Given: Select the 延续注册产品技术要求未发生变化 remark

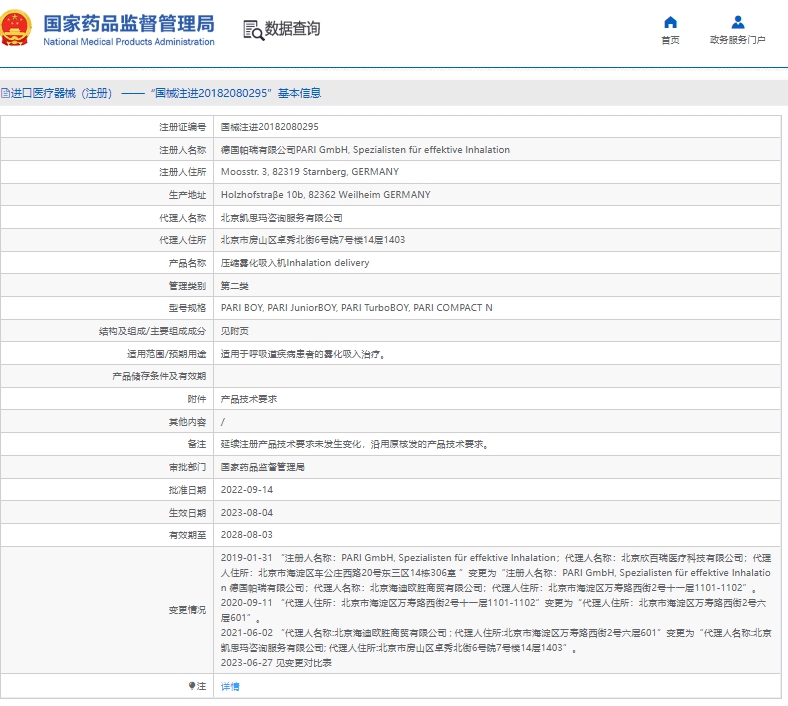Looking at the screenshot, I should (355, 444).
